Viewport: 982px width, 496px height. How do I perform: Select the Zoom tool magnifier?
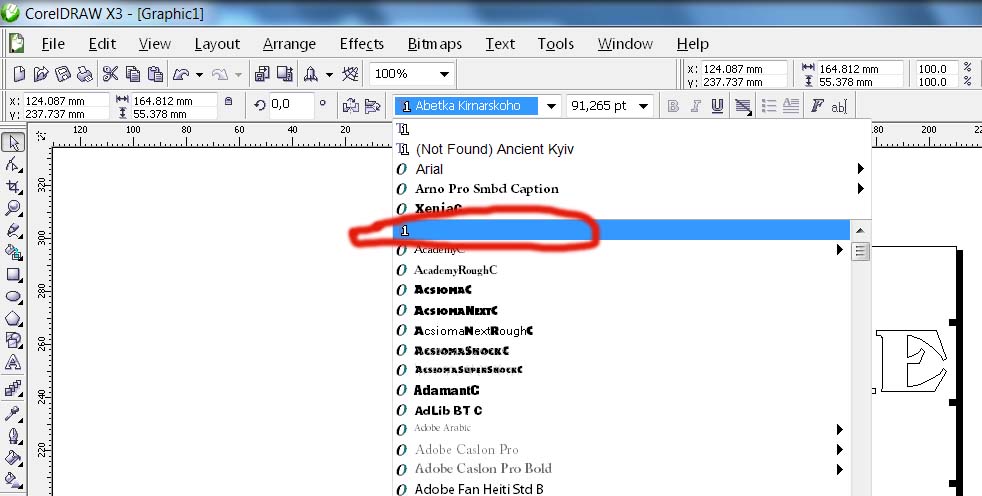point(13,209)
